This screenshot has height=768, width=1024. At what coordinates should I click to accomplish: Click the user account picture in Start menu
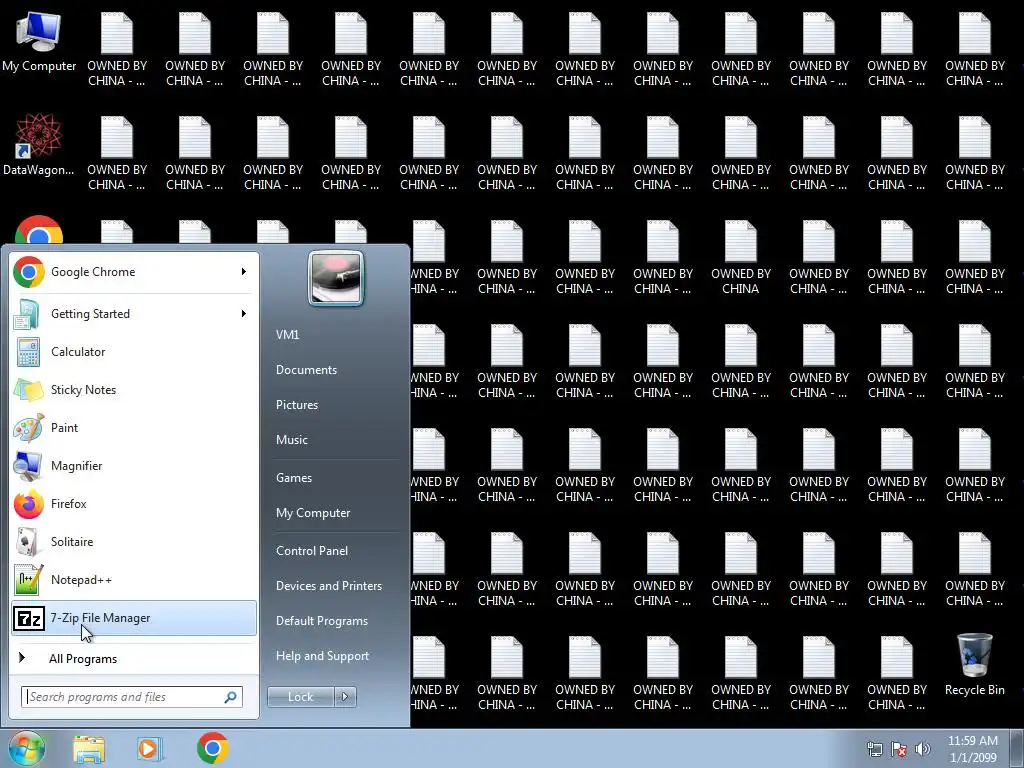coord(336,278)
